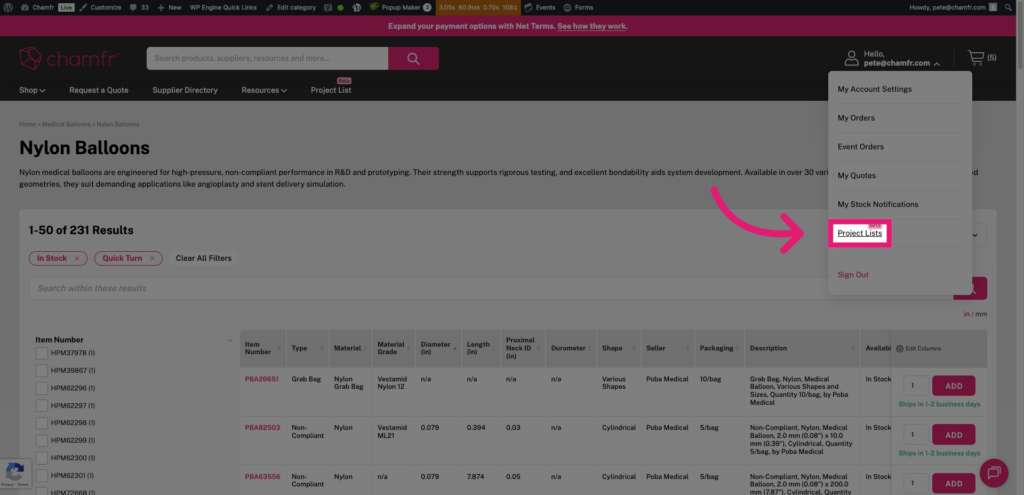Sort table by Type column
The height and width of the screenshot is (495, 1024).
pos(321,348)
